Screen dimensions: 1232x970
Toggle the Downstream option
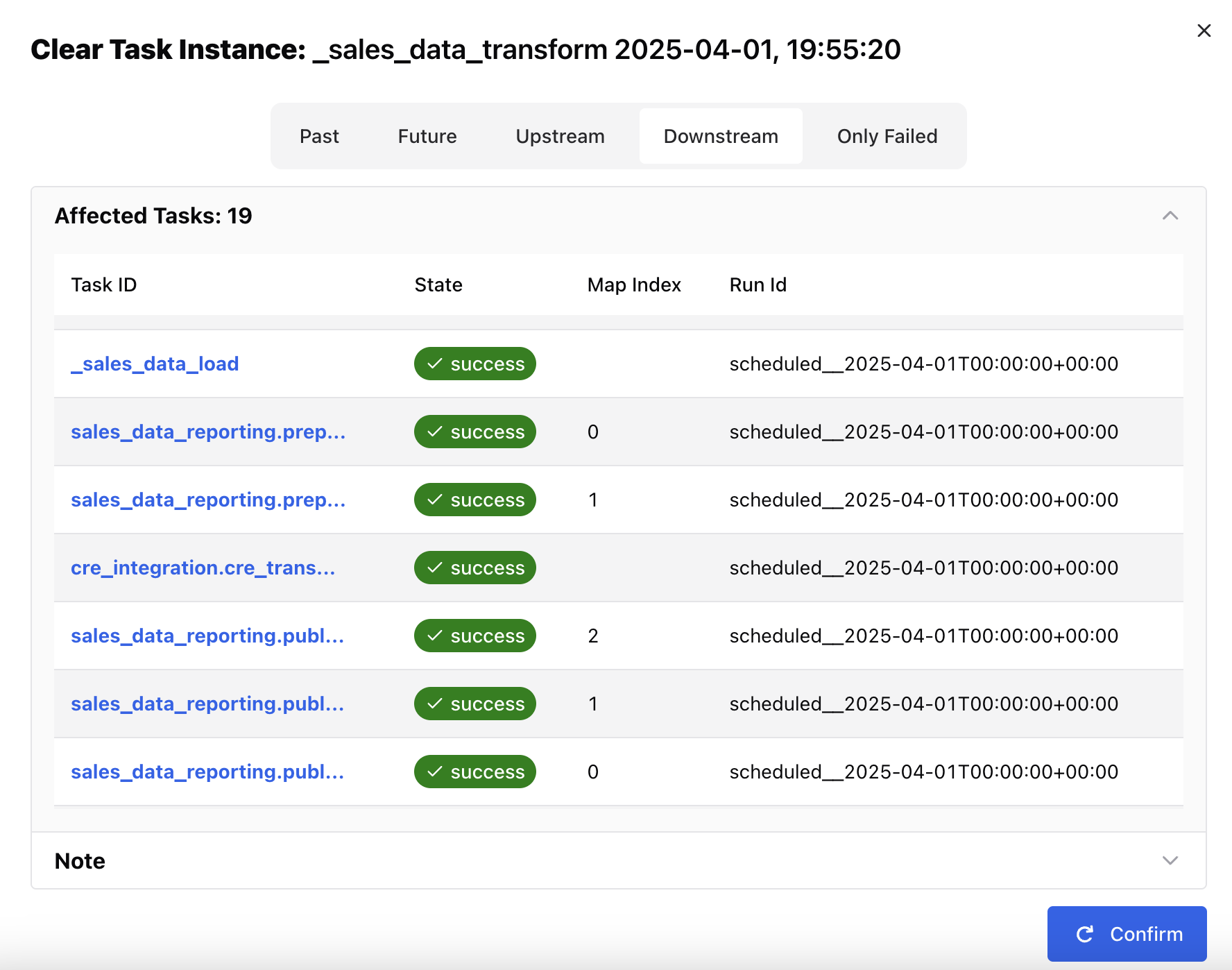(x=720, y=136)
